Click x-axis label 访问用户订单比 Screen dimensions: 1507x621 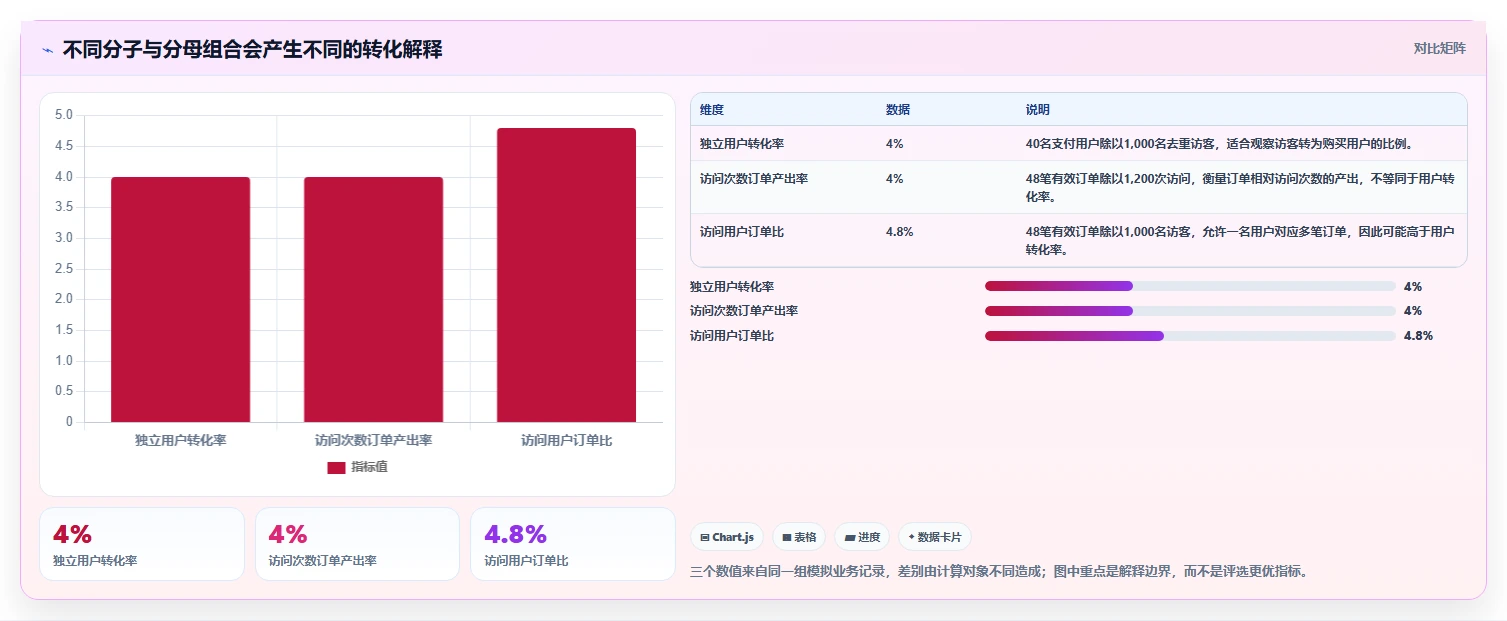click(566, 440)
